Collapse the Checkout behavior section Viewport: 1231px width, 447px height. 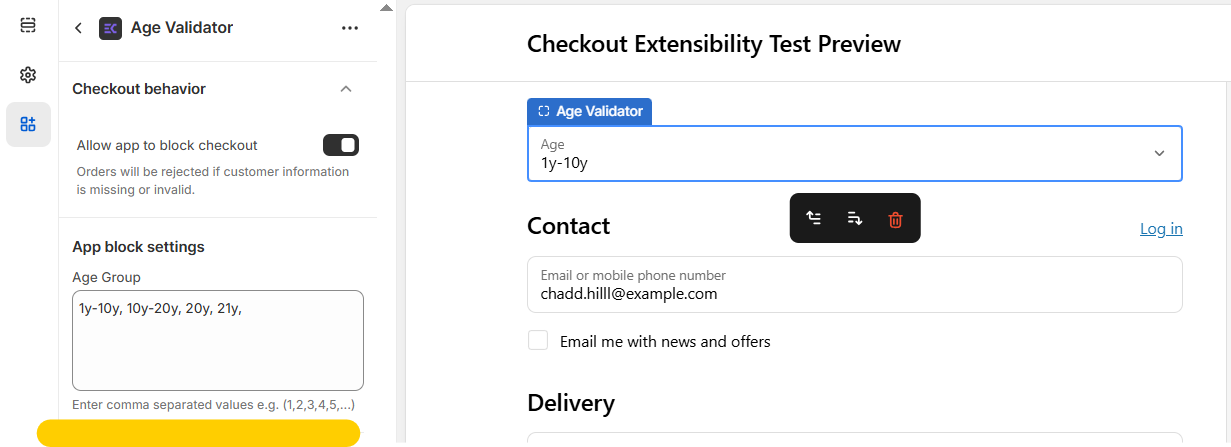(346, 89)
